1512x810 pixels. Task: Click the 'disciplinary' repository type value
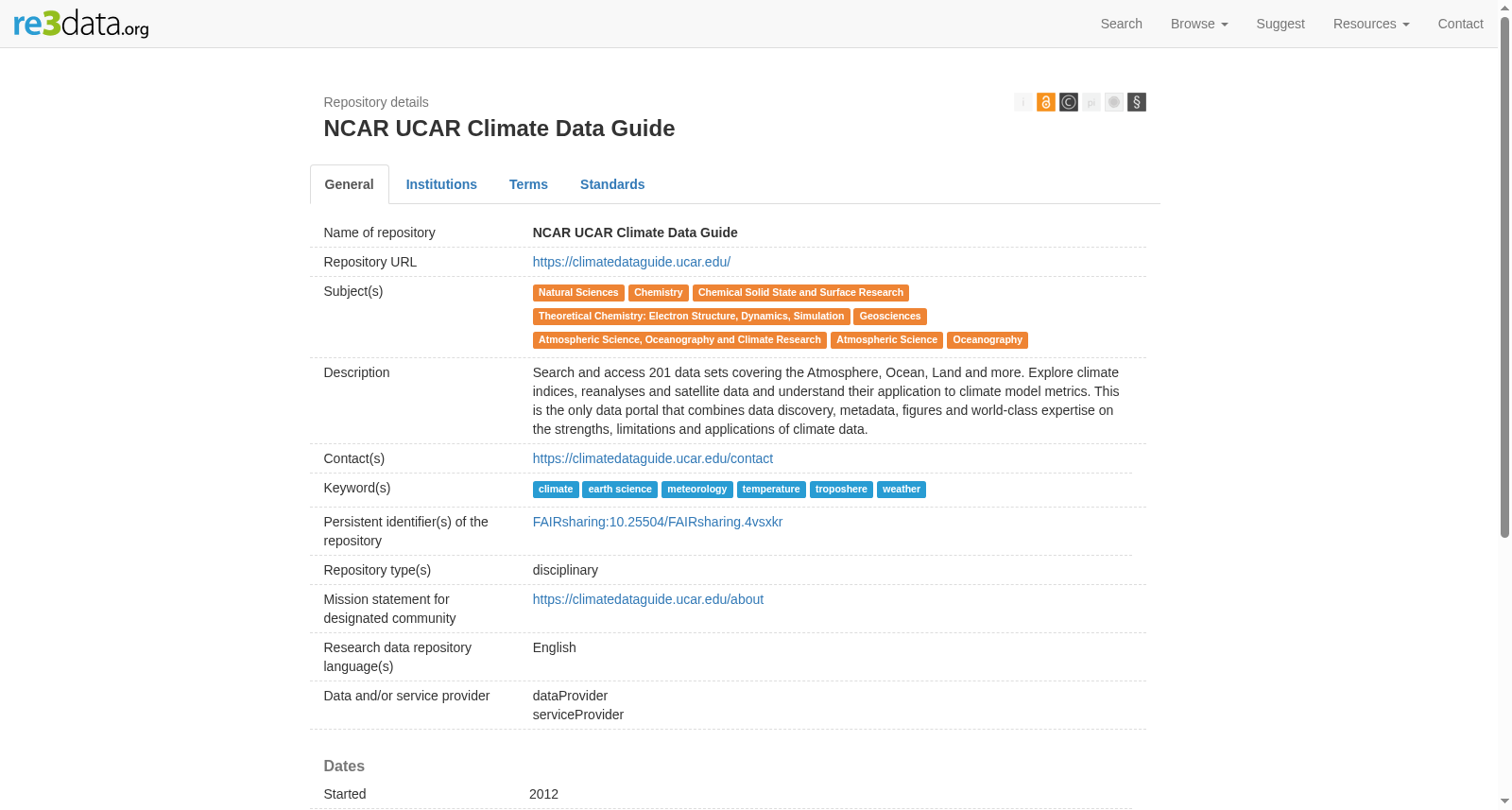565,570
